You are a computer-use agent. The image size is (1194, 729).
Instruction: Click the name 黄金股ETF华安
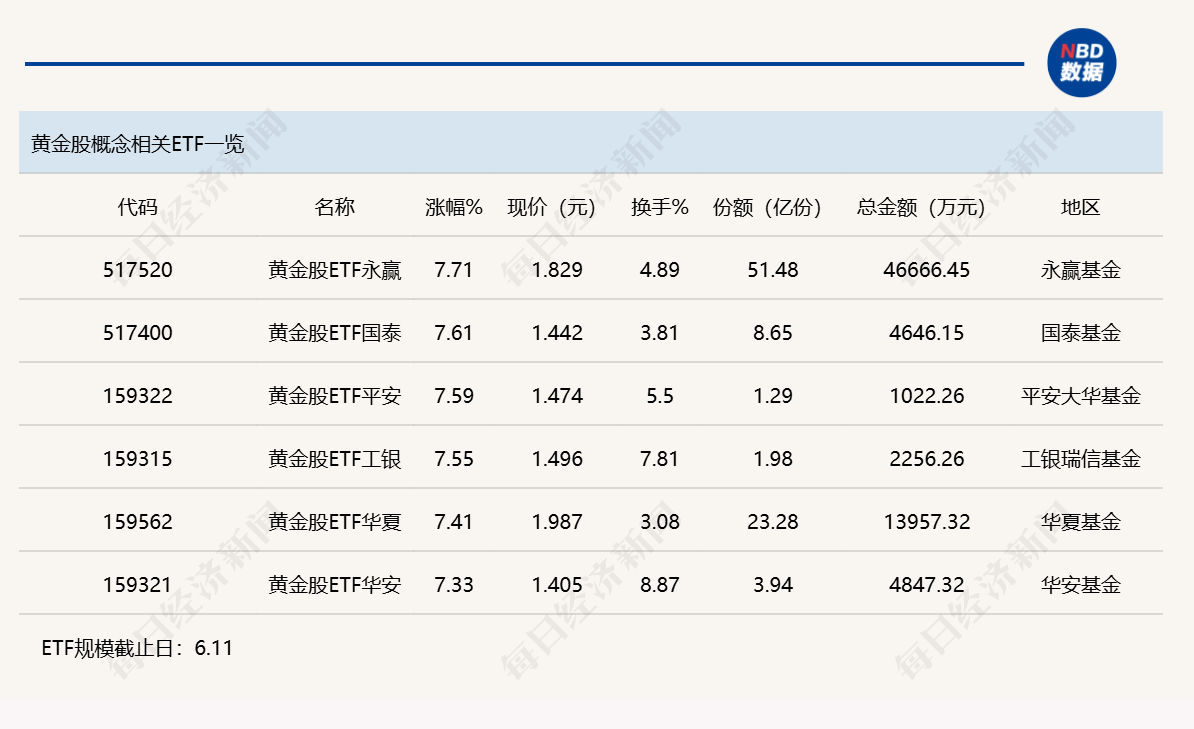(x=334, y=585)
